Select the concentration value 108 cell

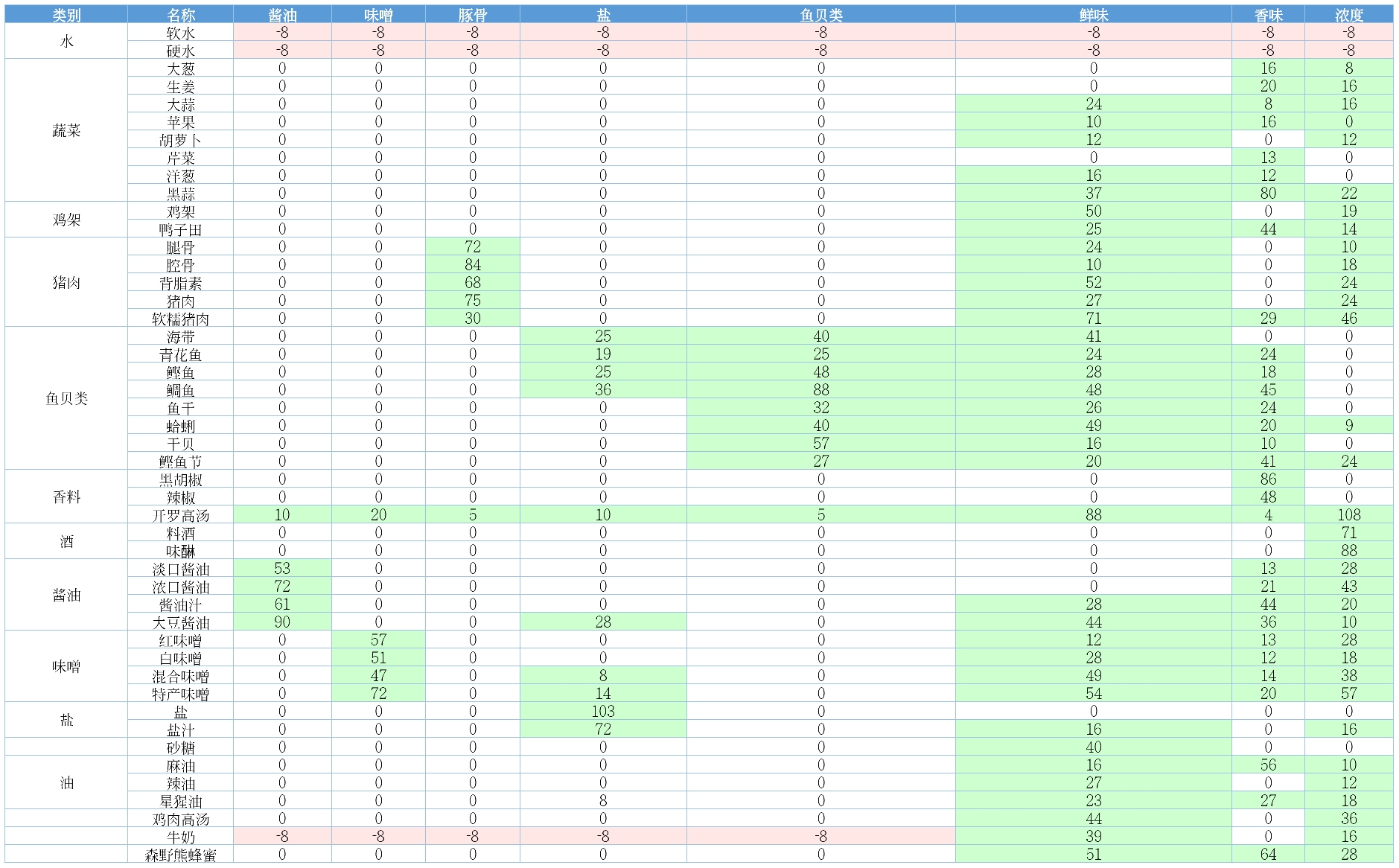(1348, 515)
